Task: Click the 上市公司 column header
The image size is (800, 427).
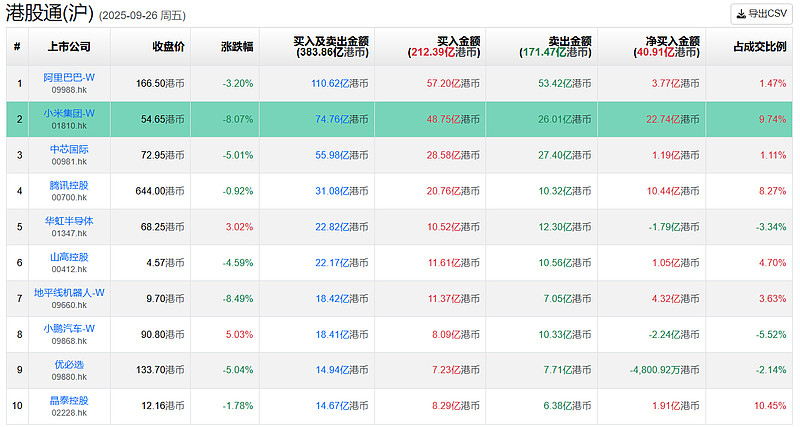Action: pos(69,46)
